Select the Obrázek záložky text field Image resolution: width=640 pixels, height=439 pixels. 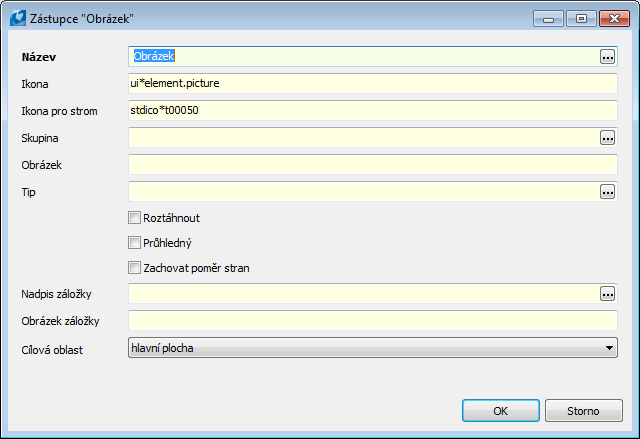coord(373,321)
